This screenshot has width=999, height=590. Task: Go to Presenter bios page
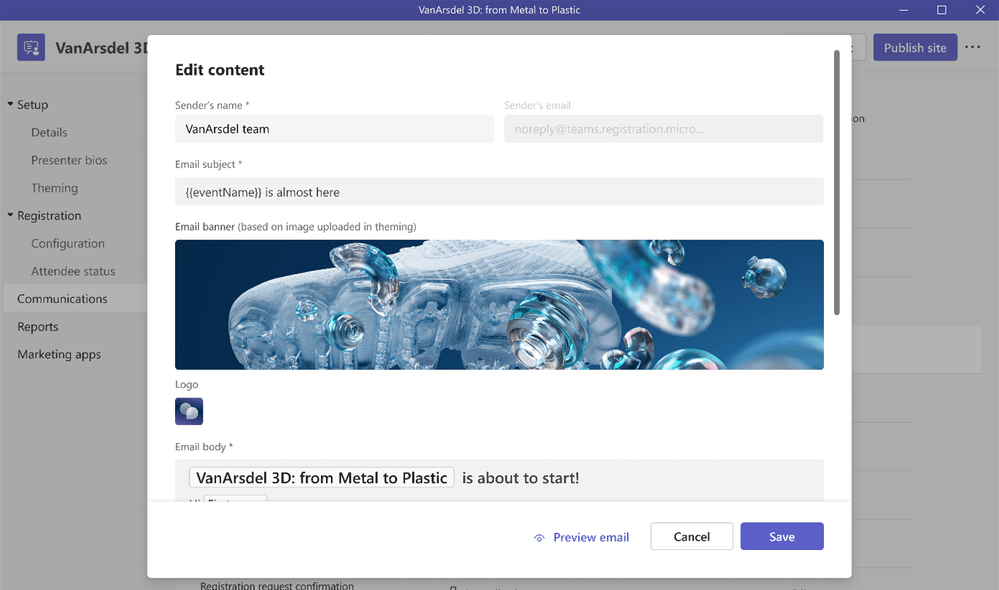click(69, 160)
